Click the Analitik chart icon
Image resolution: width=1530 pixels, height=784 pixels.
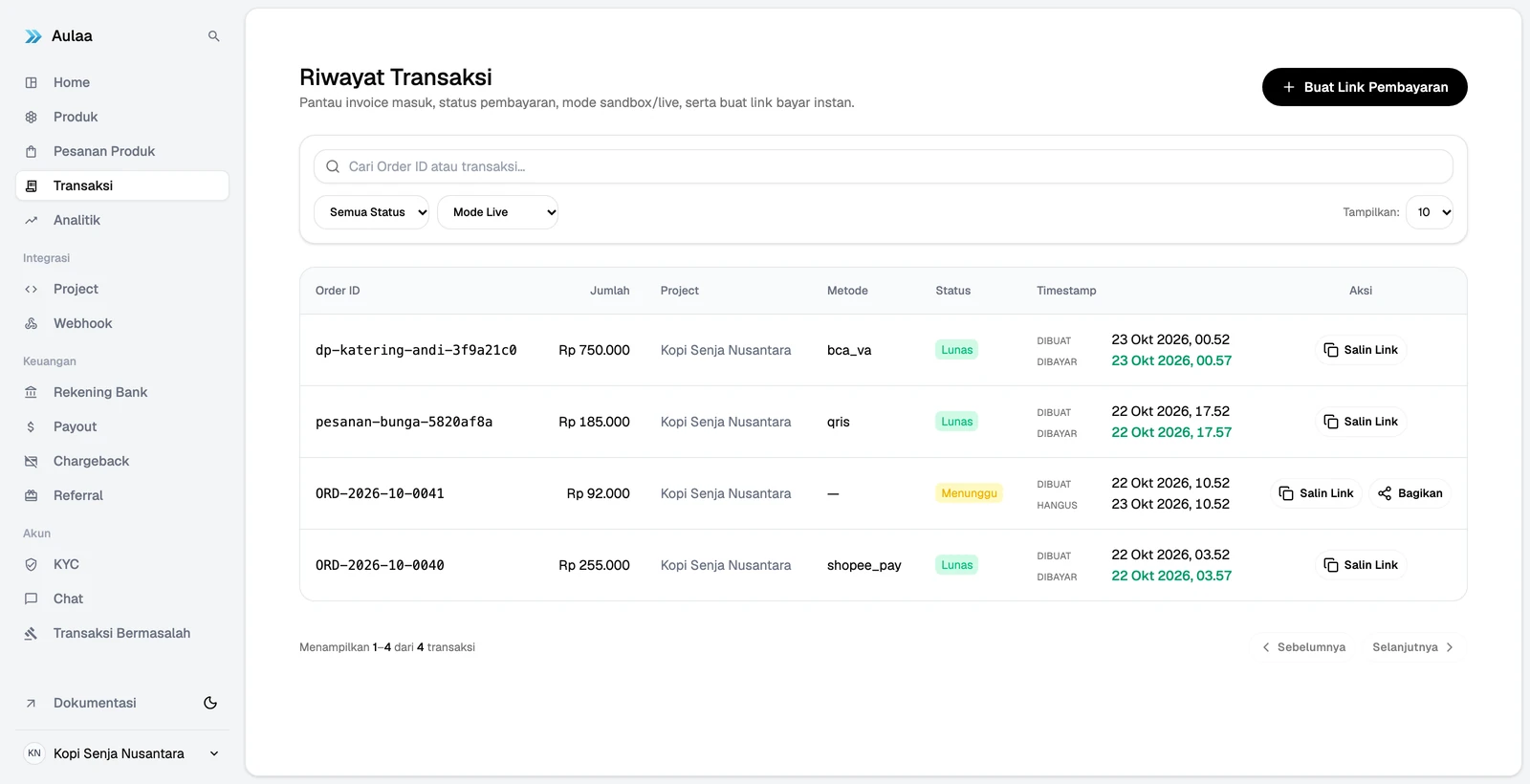(32, 220)
